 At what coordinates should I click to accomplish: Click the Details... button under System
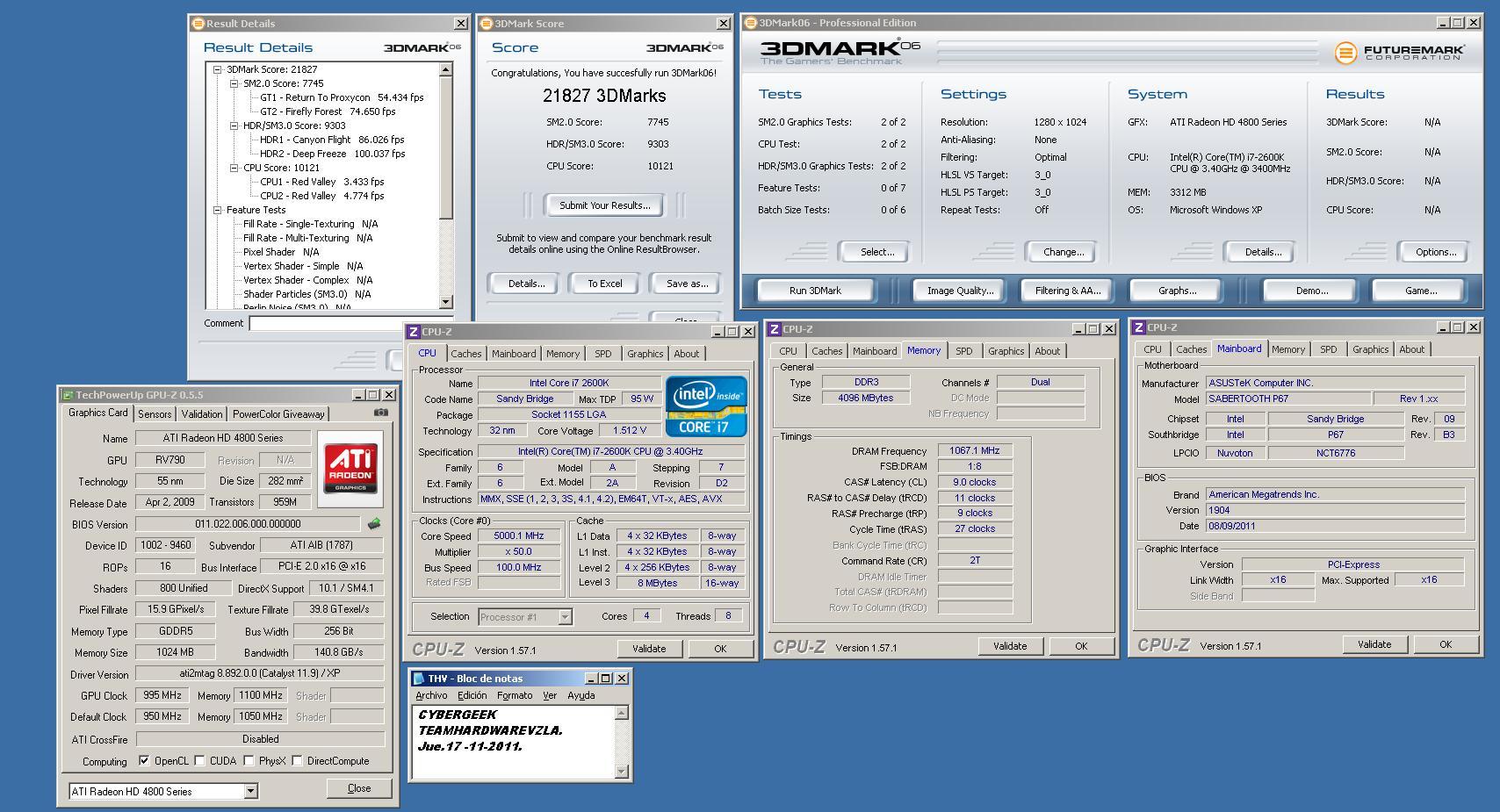coord(1263,252)
